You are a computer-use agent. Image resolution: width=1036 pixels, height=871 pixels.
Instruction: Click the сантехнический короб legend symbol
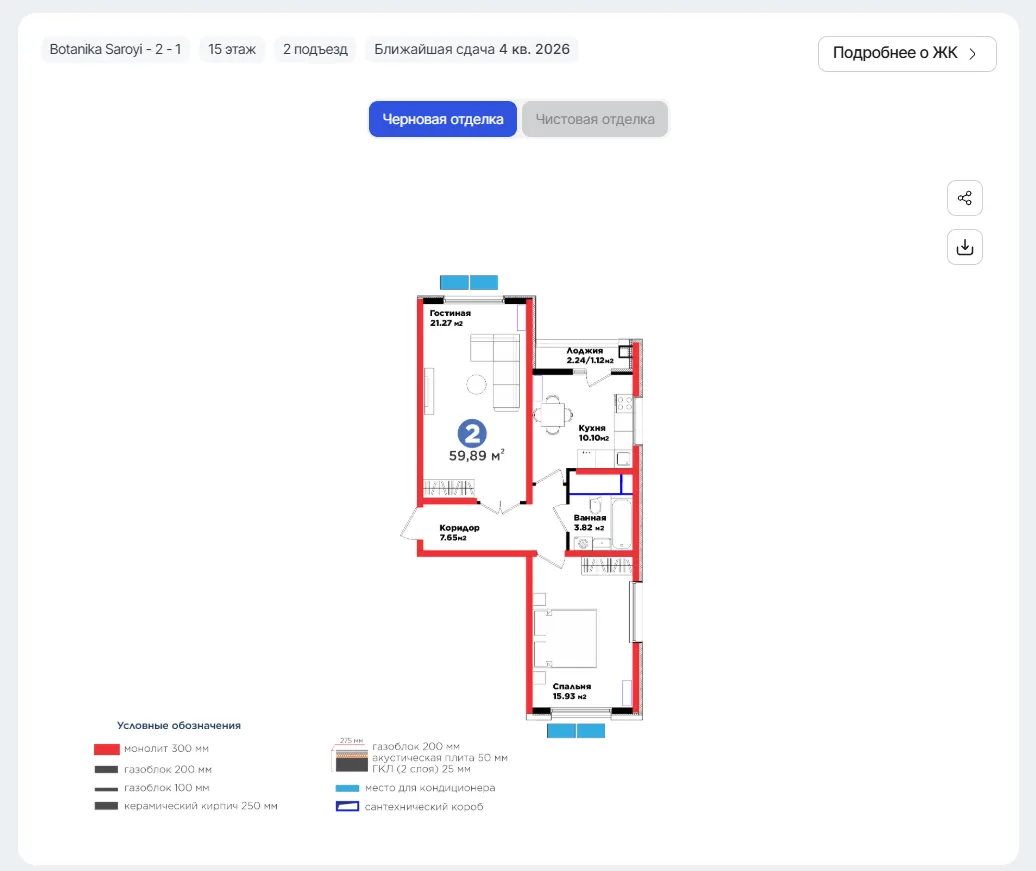tap(348, 807)
